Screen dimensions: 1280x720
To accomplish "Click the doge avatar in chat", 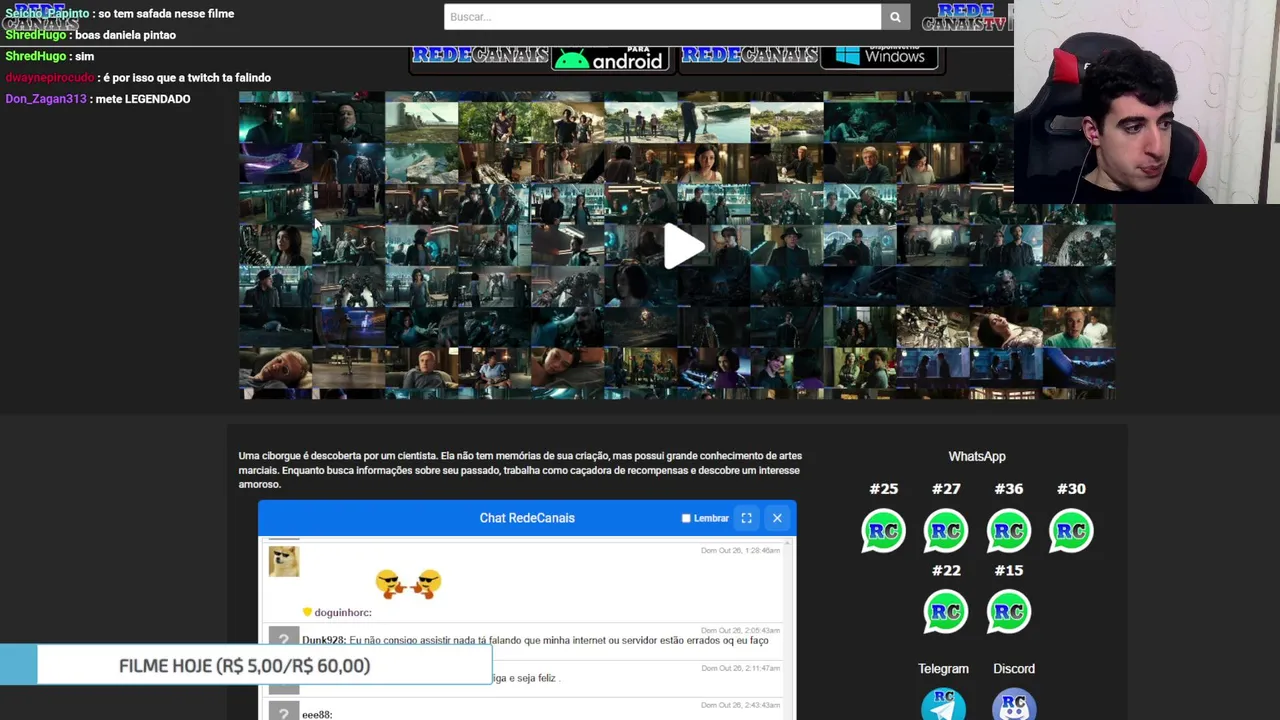I will click(x=284, y=561).
